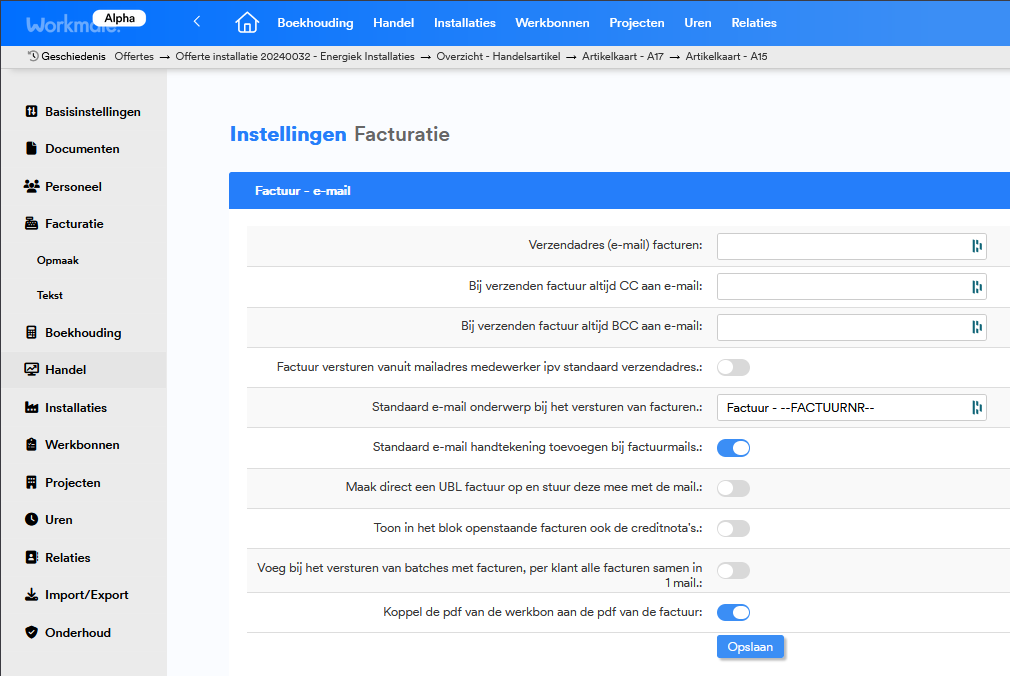Screen dimensions: 1010x676
Task: Open the Werkbonnen top menu
Action: pos(552,23)
